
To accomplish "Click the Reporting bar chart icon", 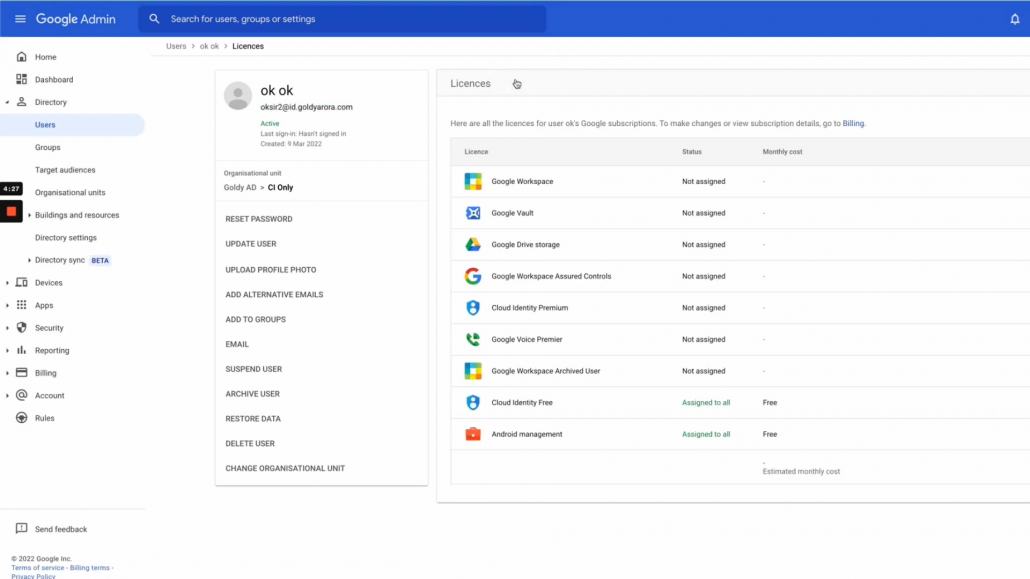I will (22, 350).
